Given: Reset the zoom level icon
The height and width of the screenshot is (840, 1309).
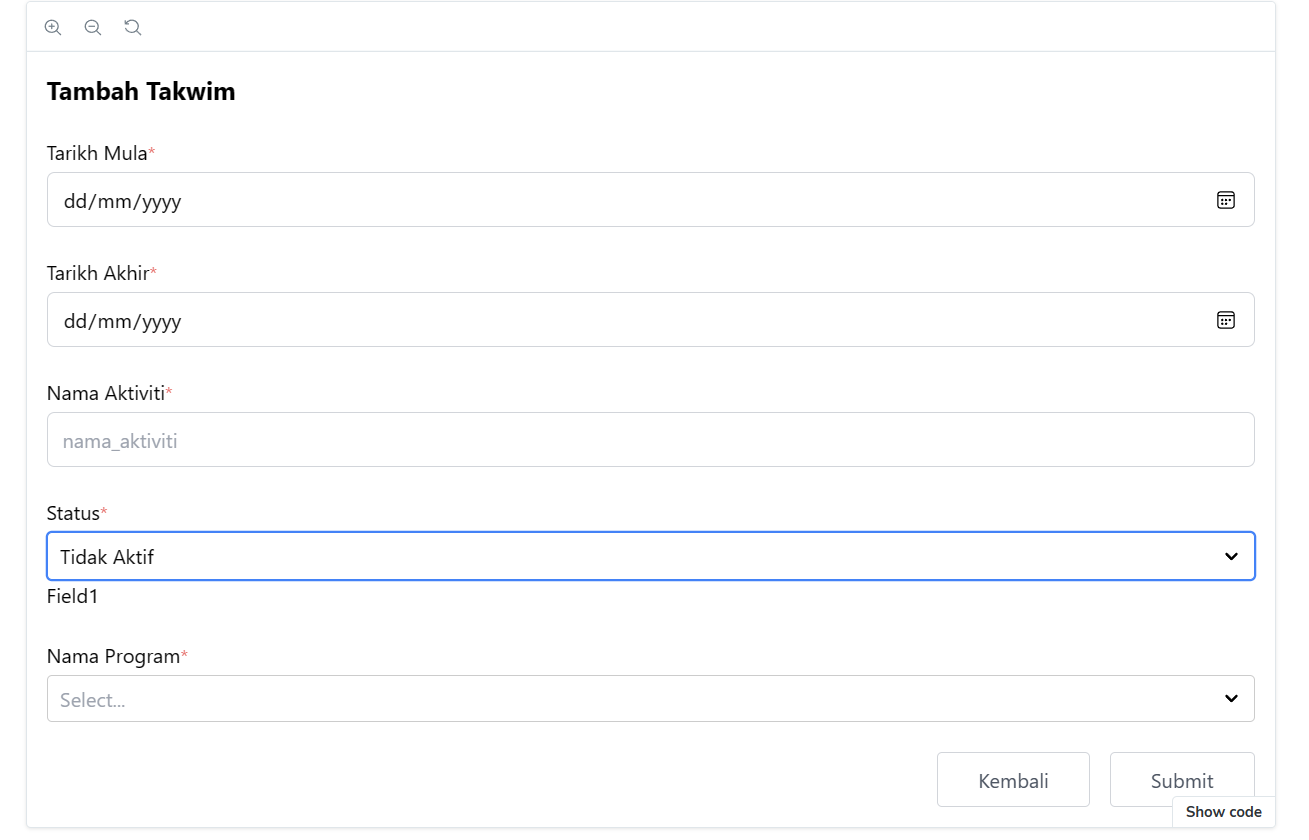Looking at the screenshot, I should coord(133,28).
